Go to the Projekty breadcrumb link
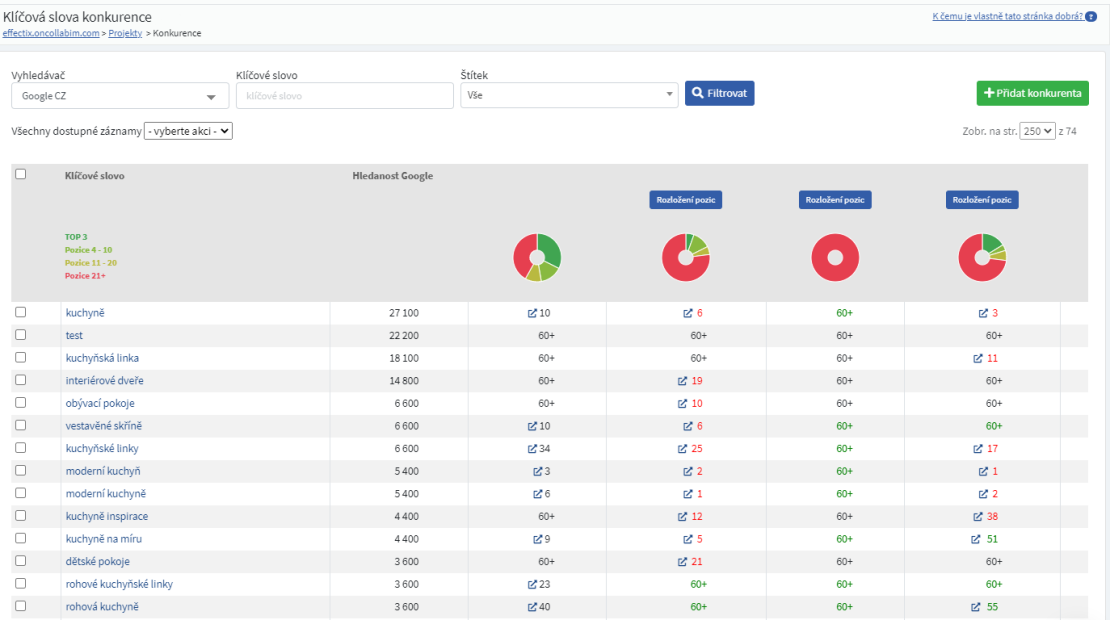 click(x=125, y=33)
